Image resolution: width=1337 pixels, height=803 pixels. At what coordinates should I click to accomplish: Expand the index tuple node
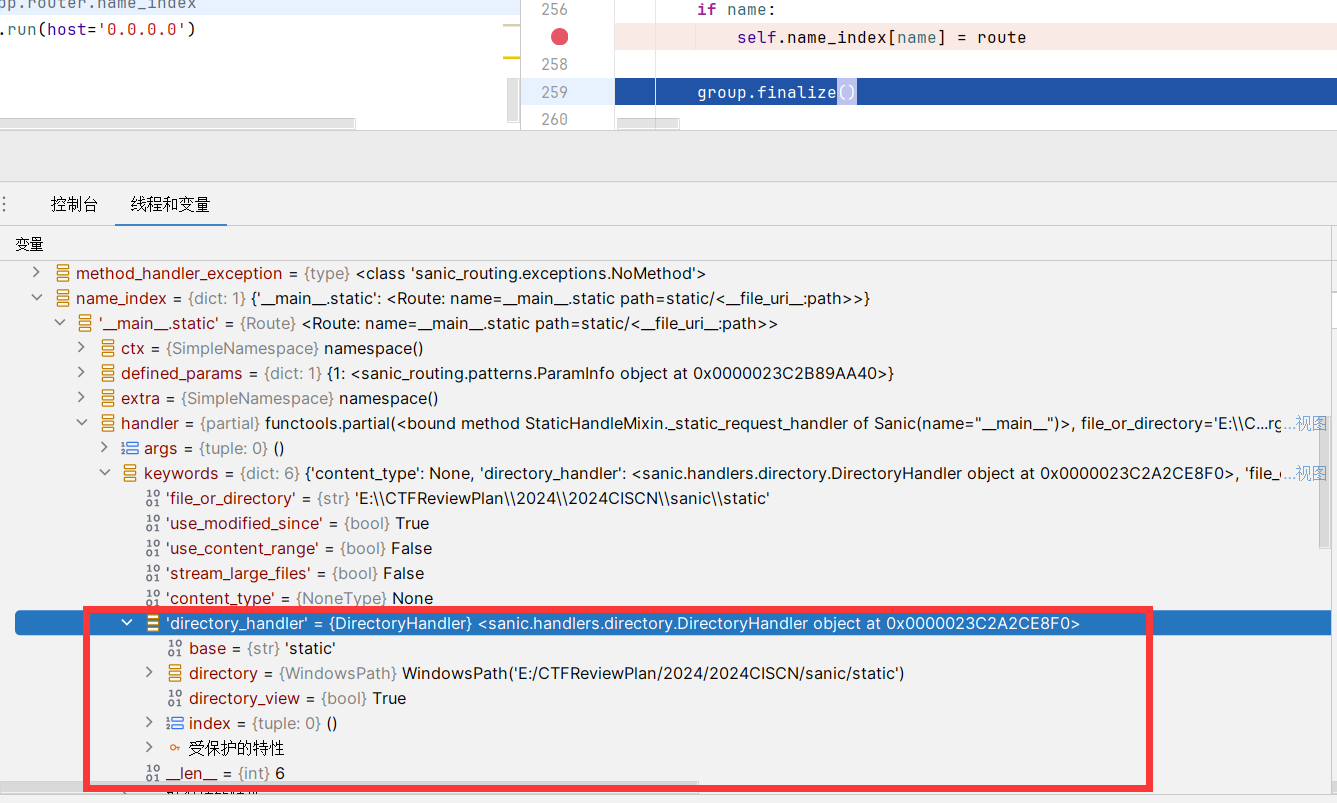(150, 723)
